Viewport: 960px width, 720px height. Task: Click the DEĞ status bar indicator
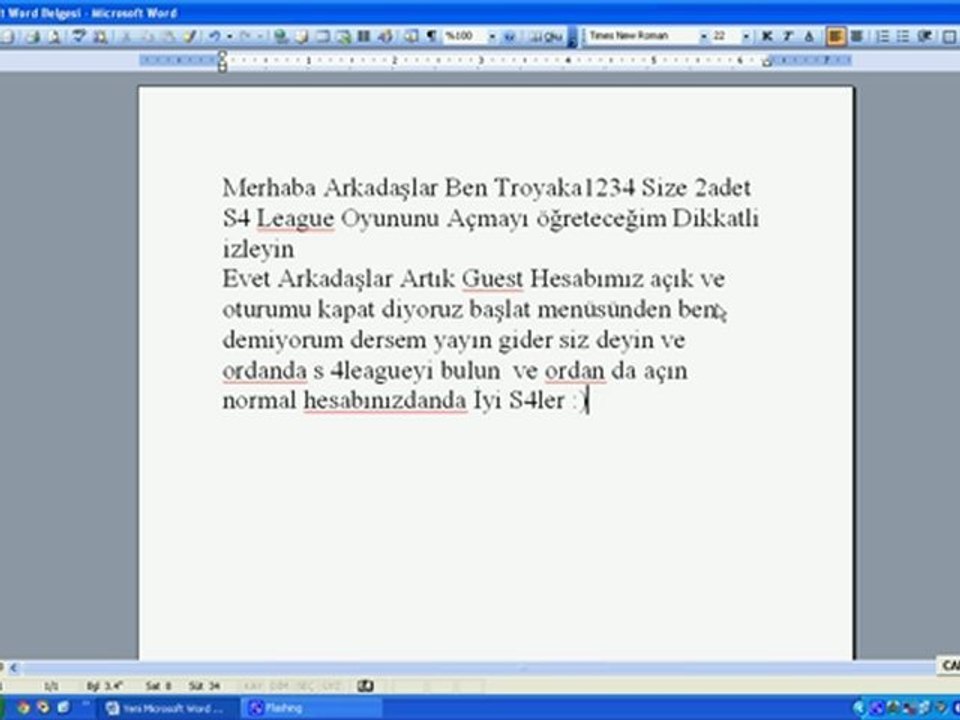[x=280, y=686]
